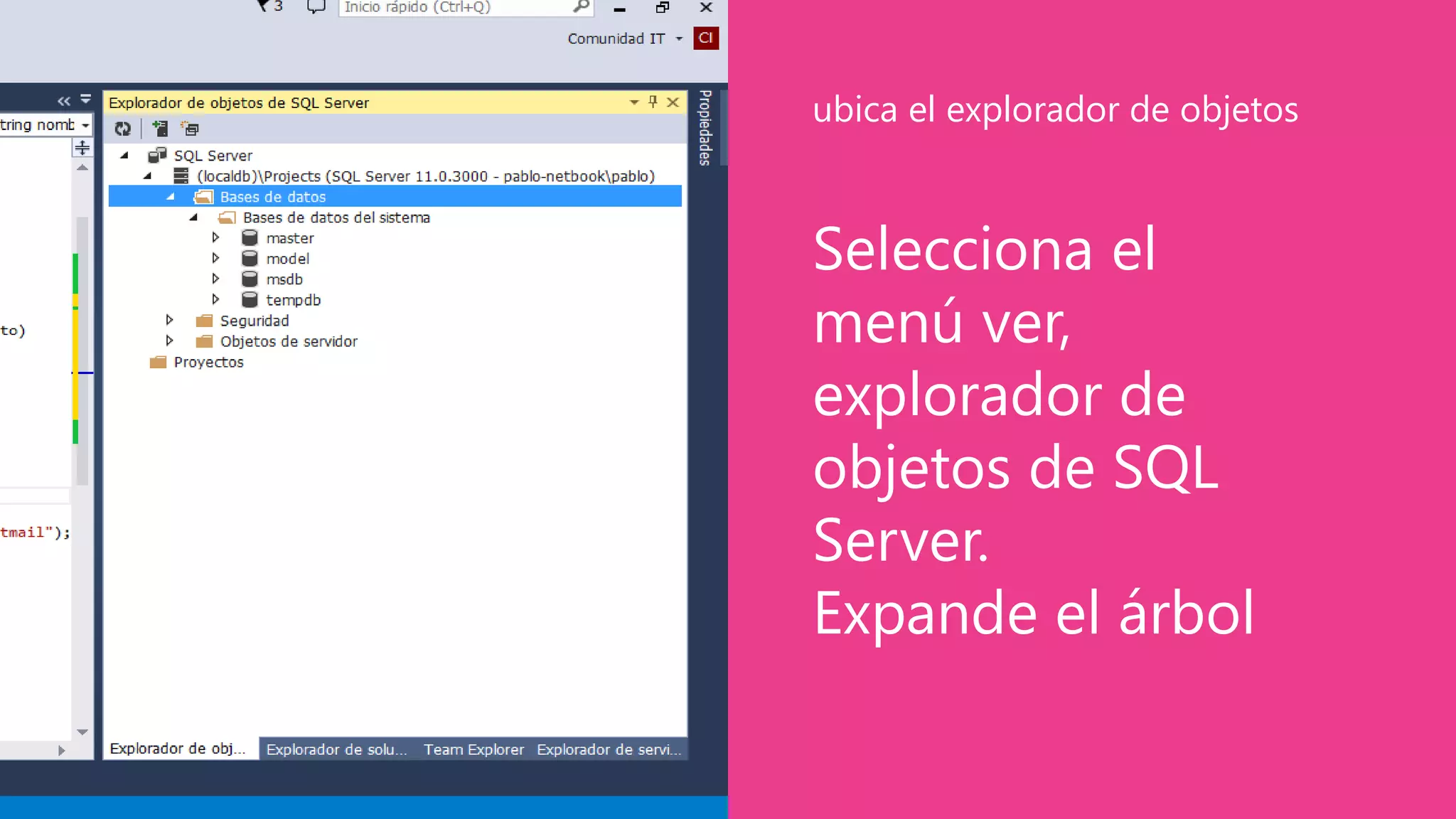Expand the msdb database node
Viewport: 1456px width, 819px height.
point(215,279)
